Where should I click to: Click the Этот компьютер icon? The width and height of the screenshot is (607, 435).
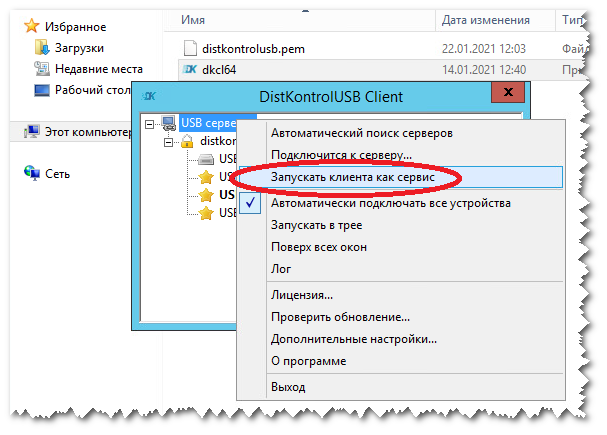click(32, 132)
